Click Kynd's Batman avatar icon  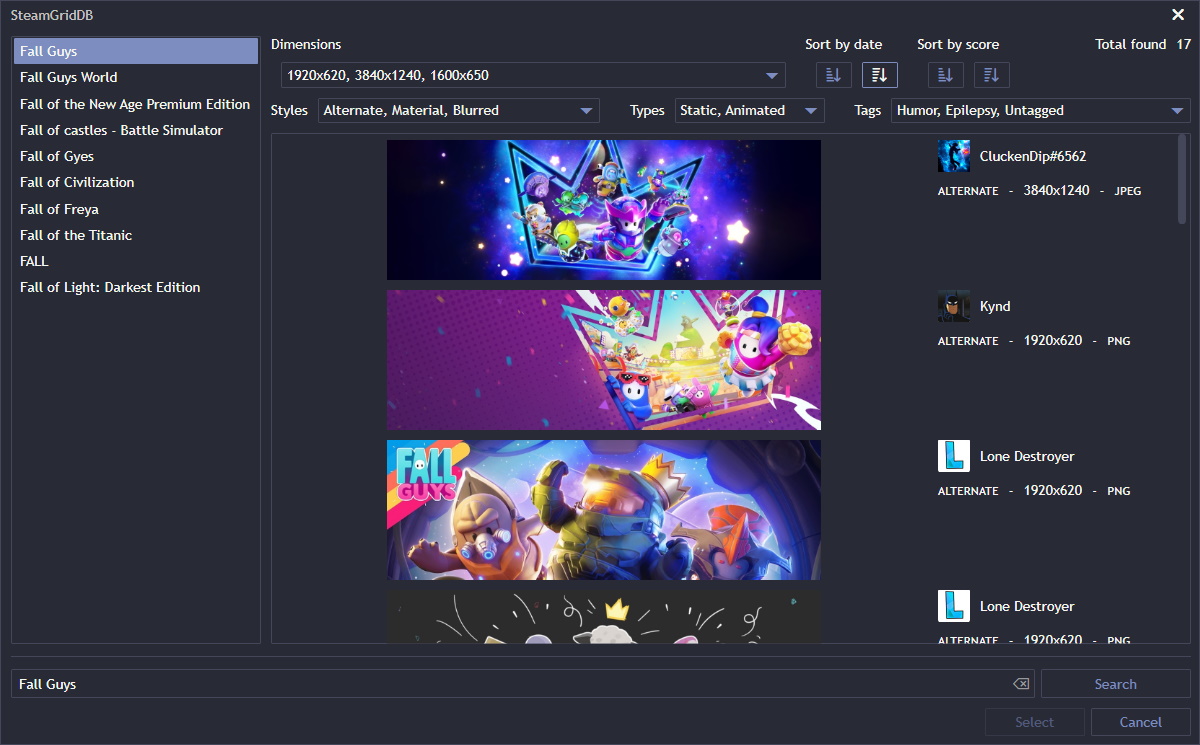(954, 306)
